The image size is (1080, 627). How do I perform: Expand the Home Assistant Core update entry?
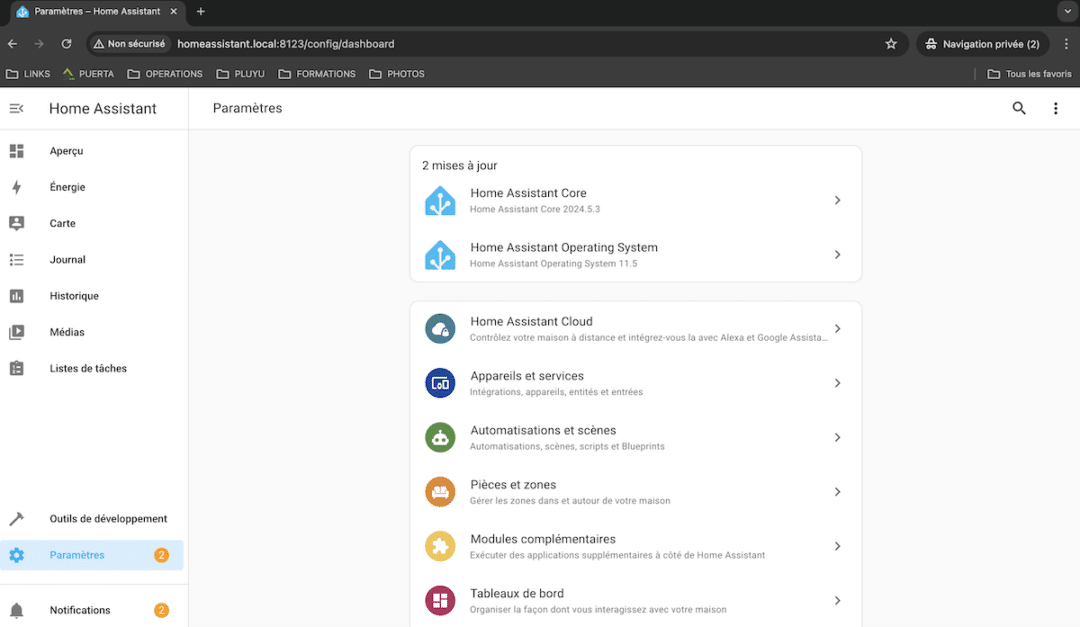(x=635, y=200)
